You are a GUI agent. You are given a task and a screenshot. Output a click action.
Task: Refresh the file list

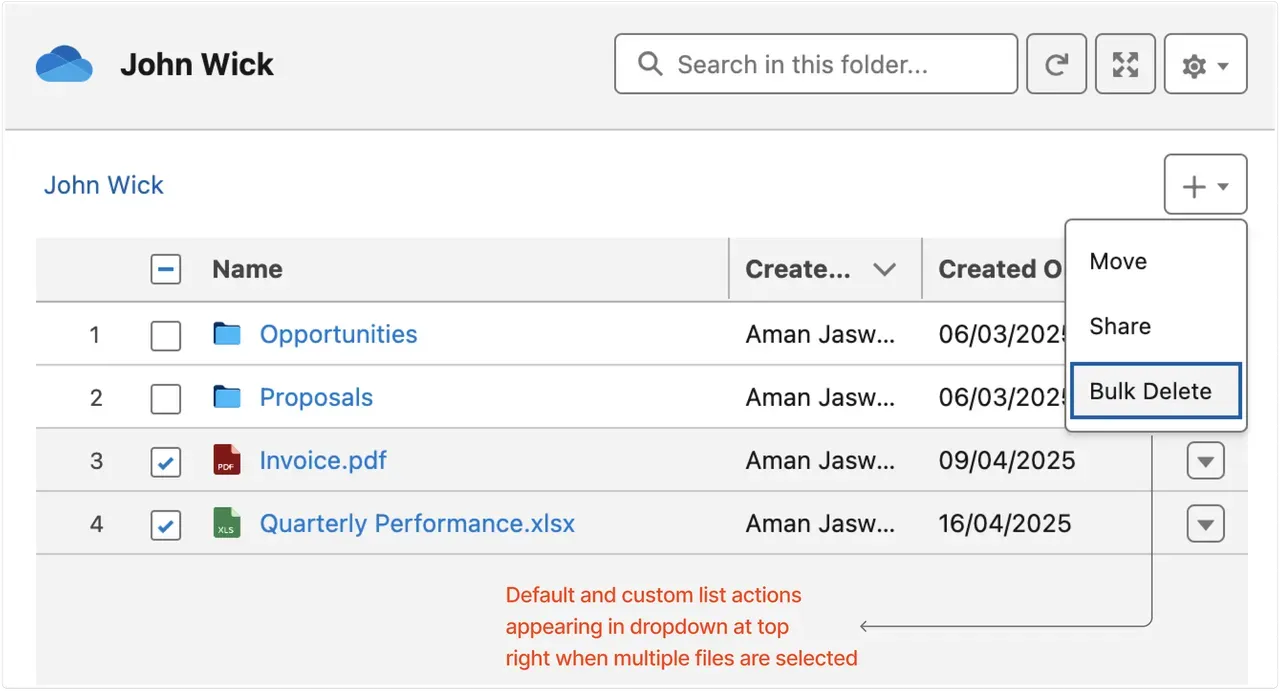(x=1056, y=63)
